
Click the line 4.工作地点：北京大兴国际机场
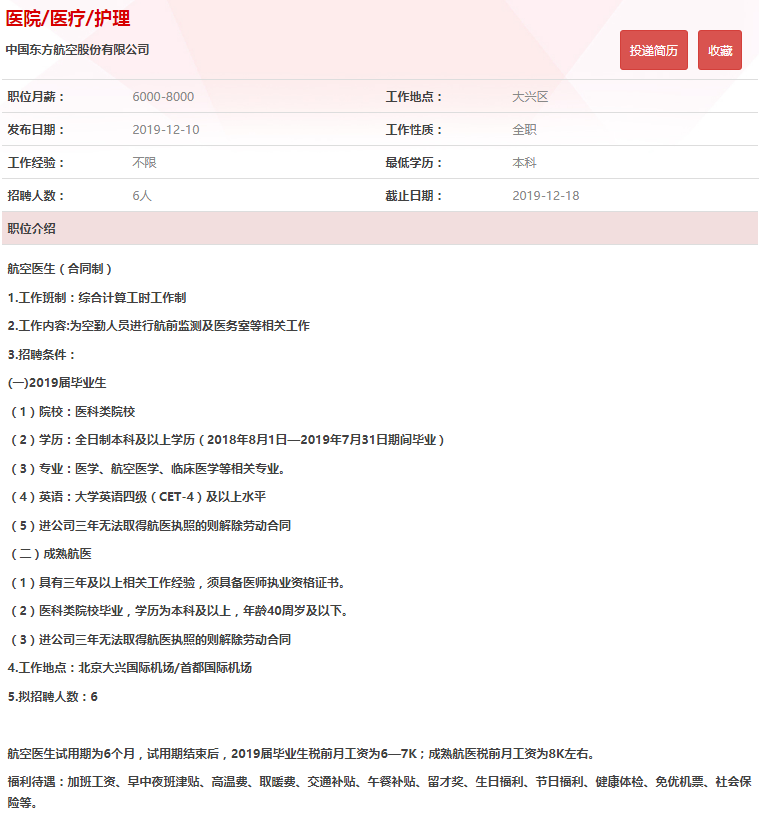coord(130,667)
